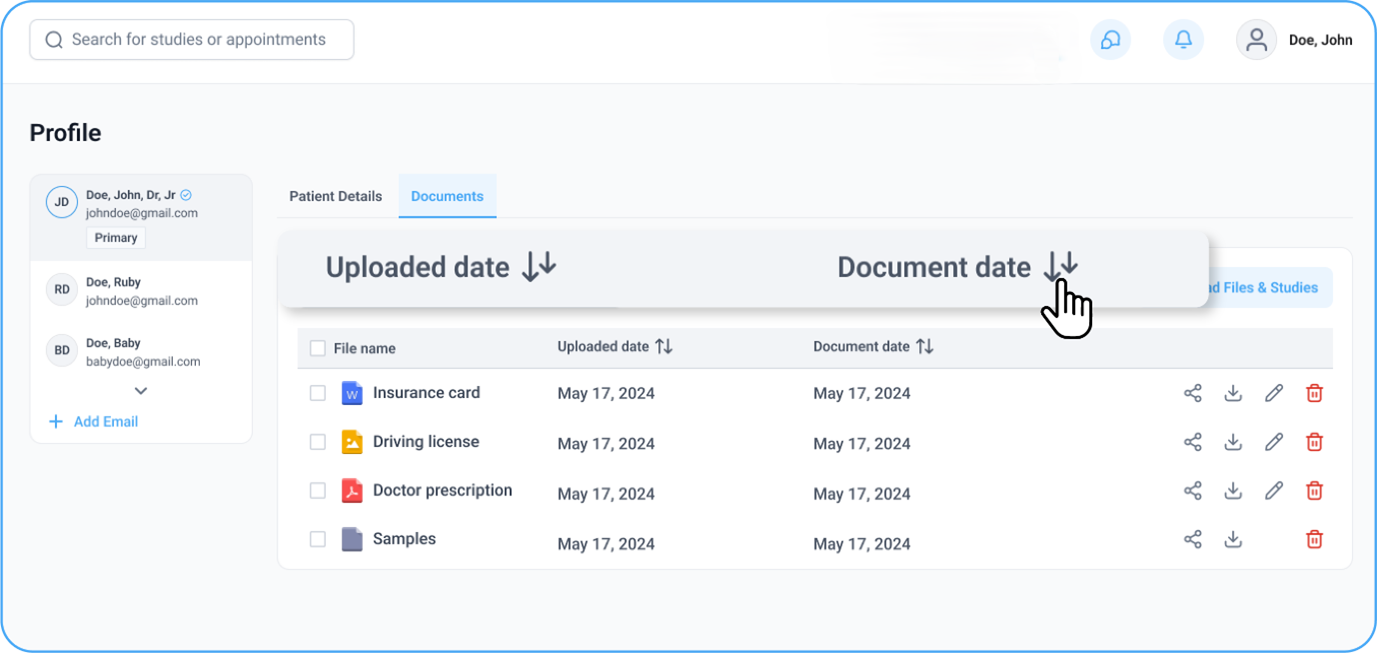Tick the Insurance card checkbox
Screen dimensions: 1377x653
(x=318, y=393)
